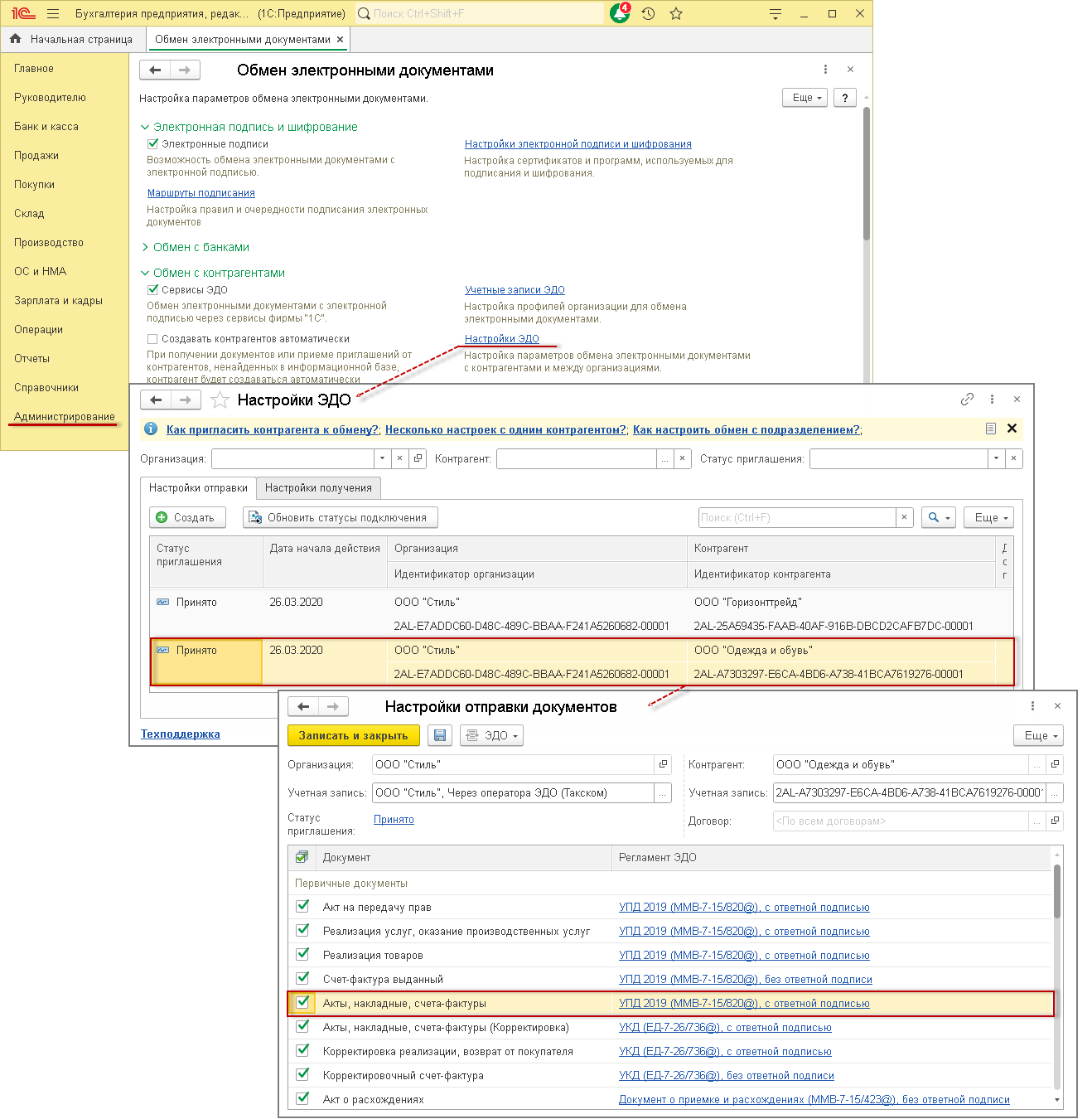Click Создать button in Настройки ЭДО

pos(186,517)
